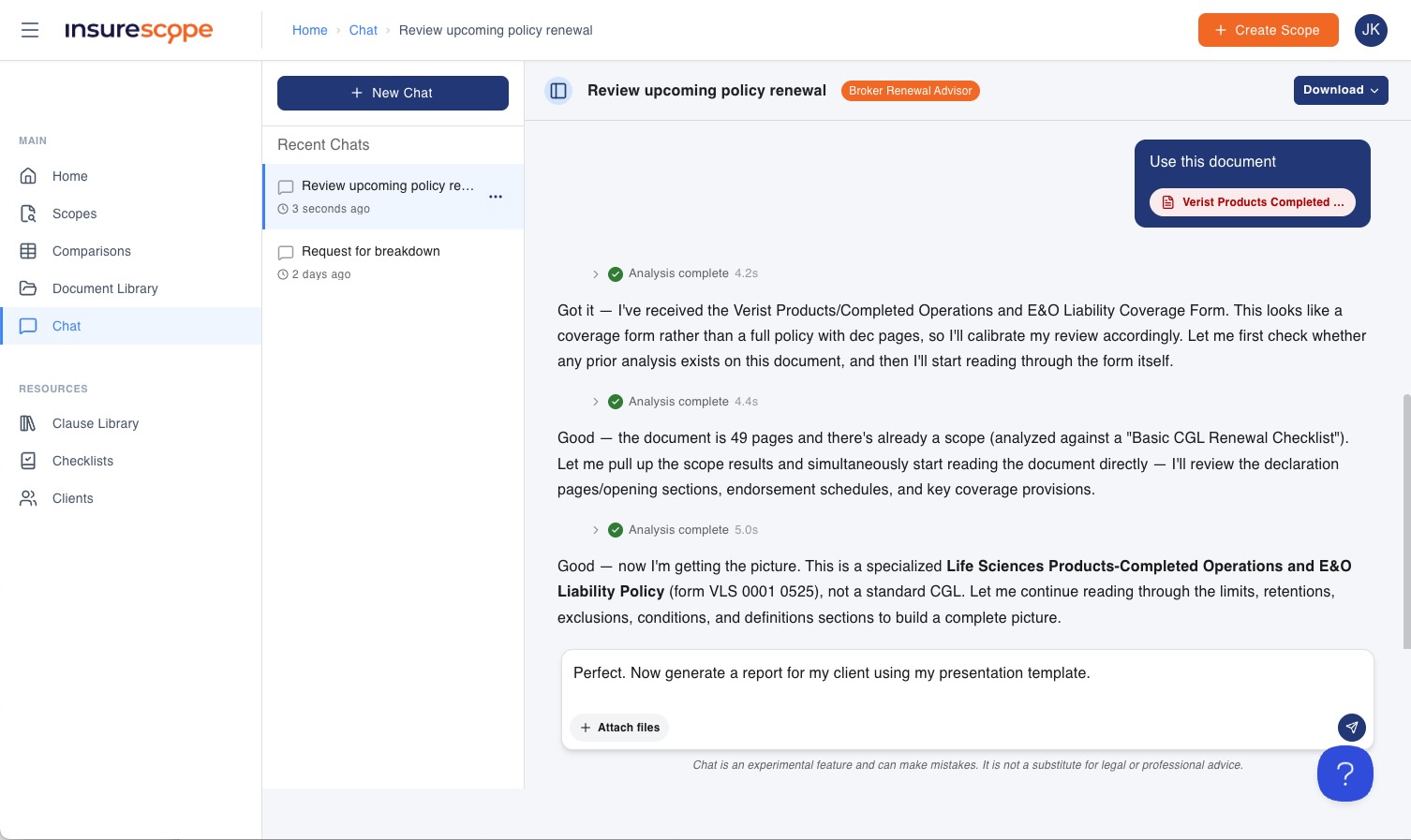Start a New Chat
The width and height of the screenshot is (1411, 840).
(x=393, y=93)
